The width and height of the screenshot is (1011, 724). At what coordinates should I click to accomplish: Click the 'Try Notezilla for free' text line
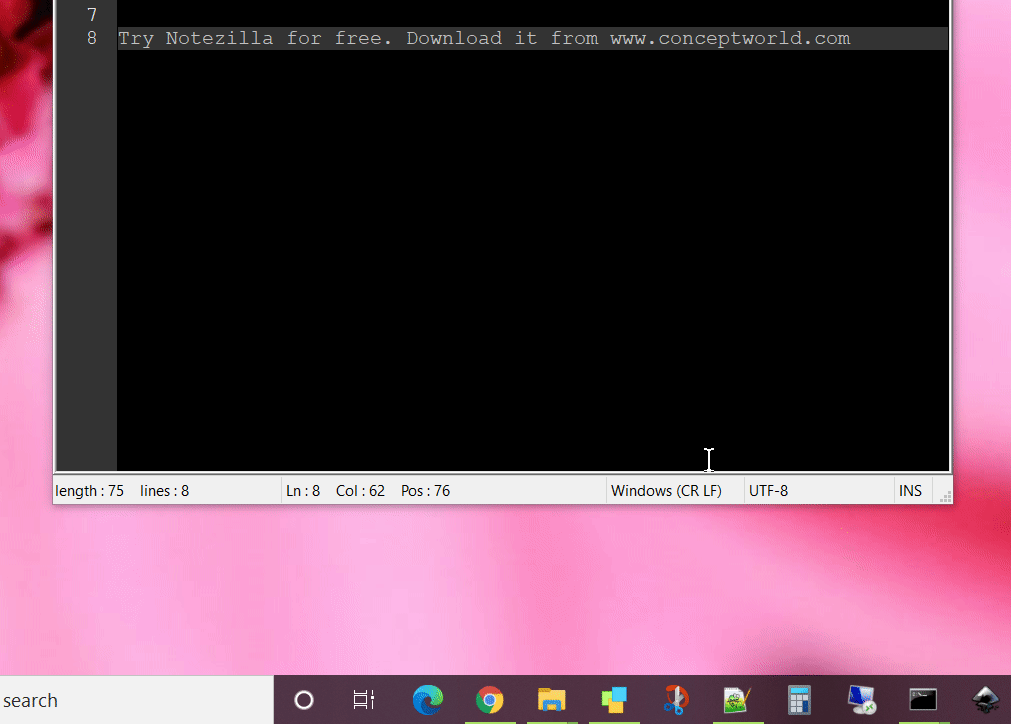[533, 38]
